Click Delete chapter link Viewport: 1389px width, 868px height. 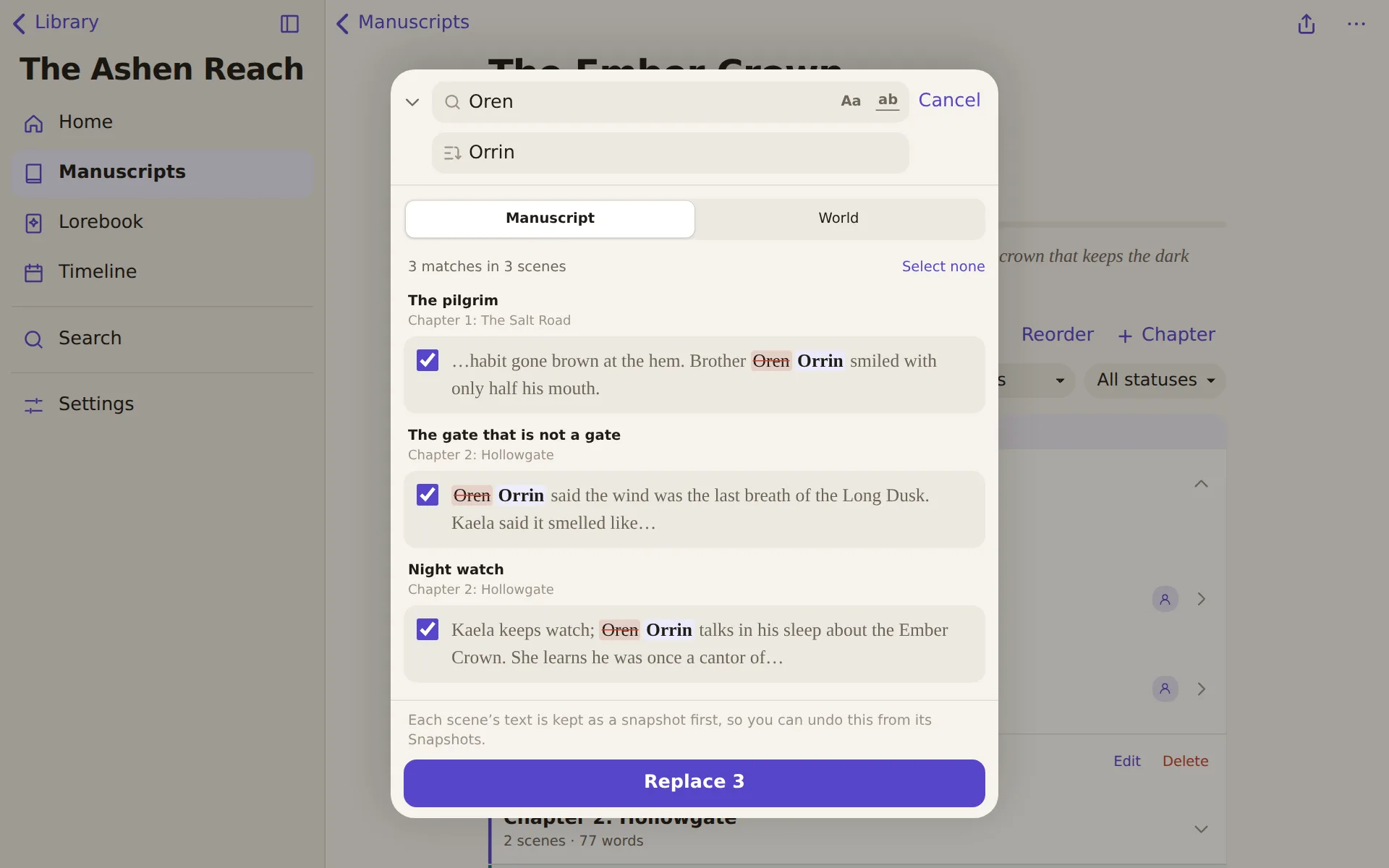[1185, 761]
